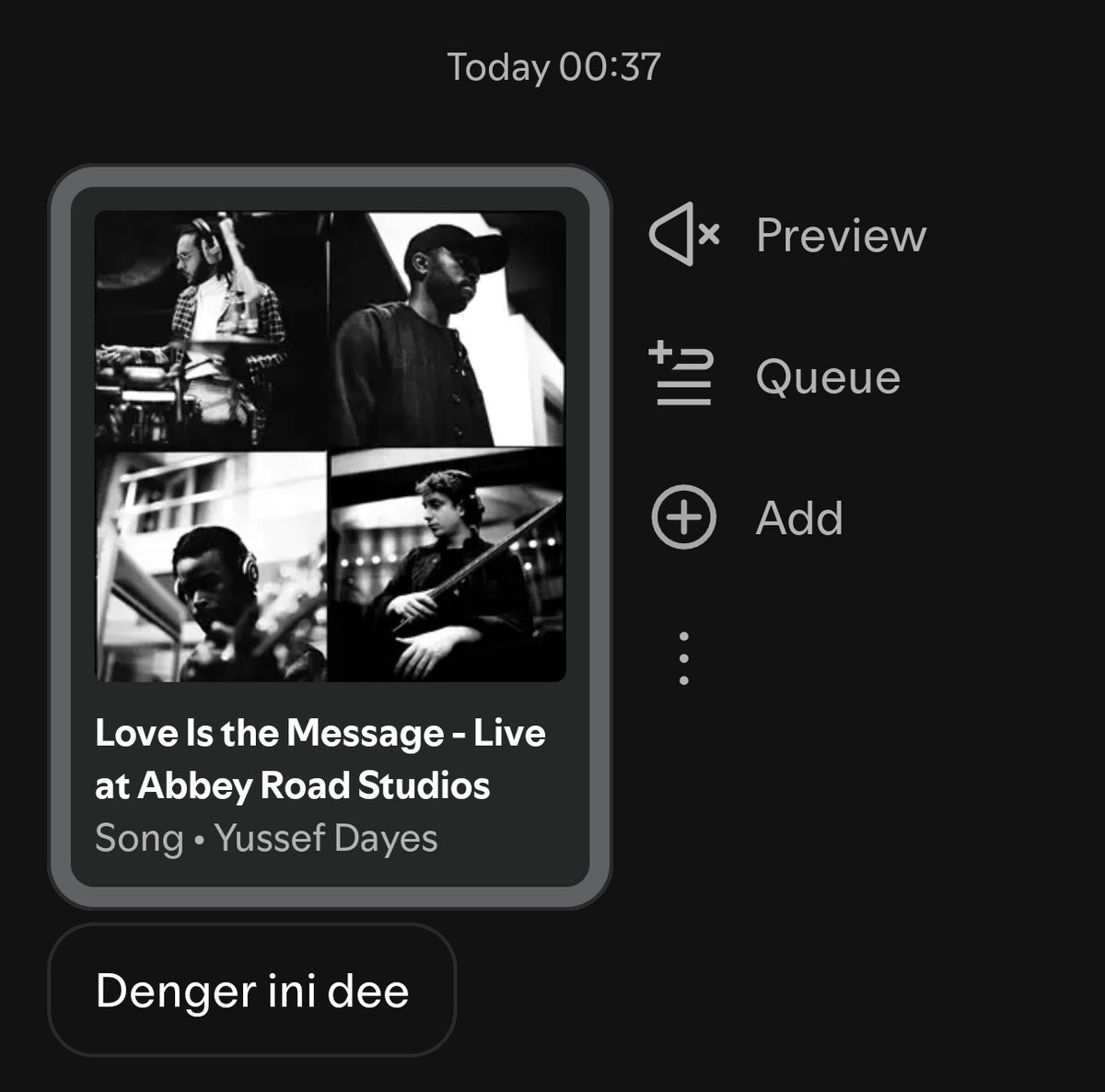Tap the Queue label
Image resolution: width=1105 pixels, height=1092 pixels.
point(828,378)
